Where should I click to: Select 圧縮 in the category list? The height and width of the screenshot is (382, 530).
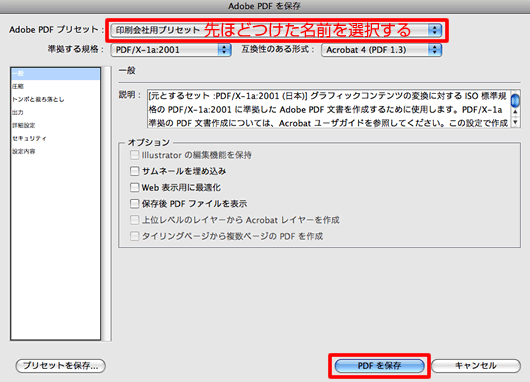(55, 87)
